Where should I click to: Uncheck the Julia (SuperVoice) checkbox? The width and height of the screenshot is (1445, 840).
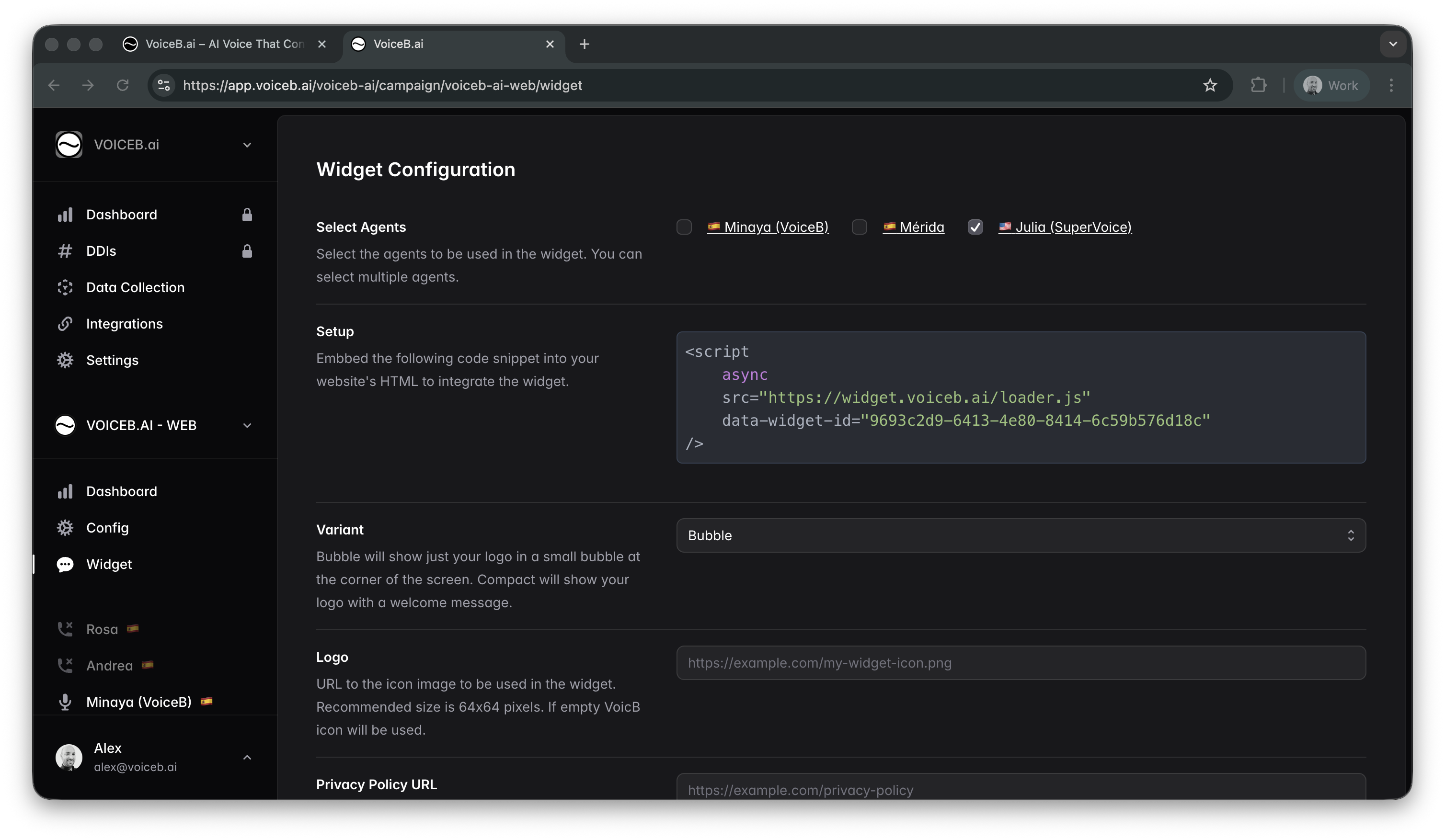[975, 227]
